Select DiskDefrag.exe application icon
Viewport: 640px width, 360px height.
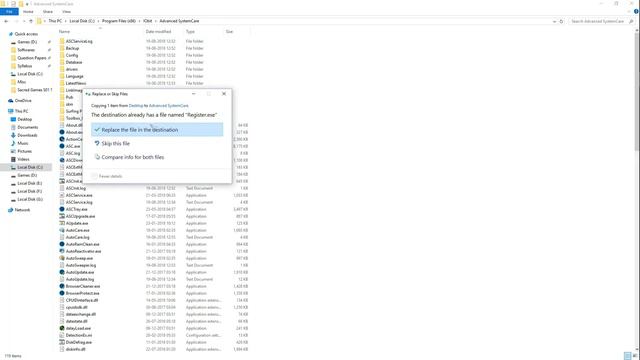tap(62, 342)
